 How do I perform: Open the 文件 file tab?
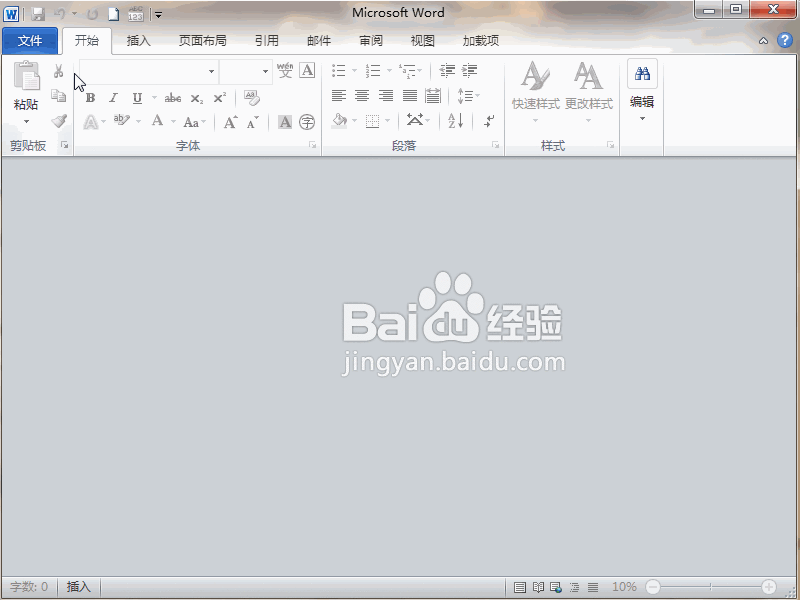click(x=30, y=41)
